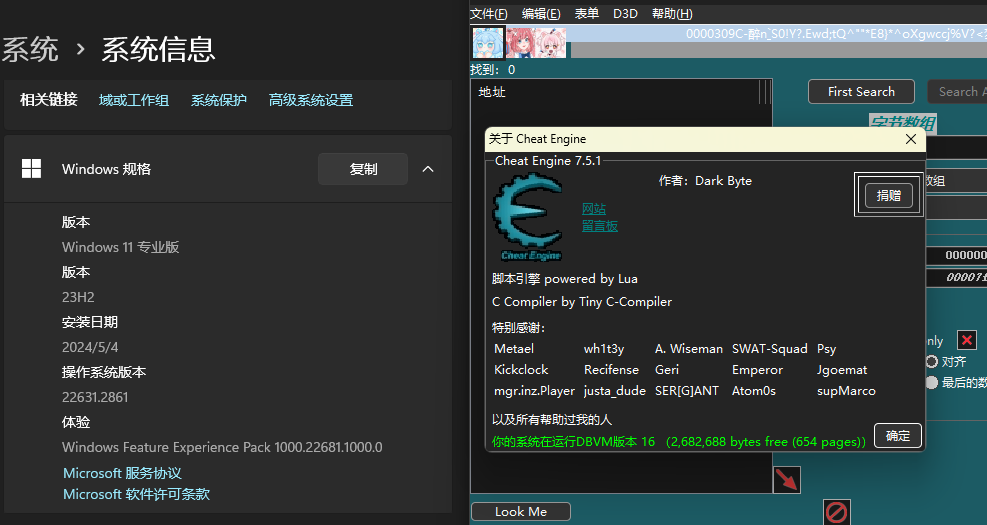Open the 编辑(E) menu
The width and height of the screenshot is (987, 525).
click(x=541, y=14)
